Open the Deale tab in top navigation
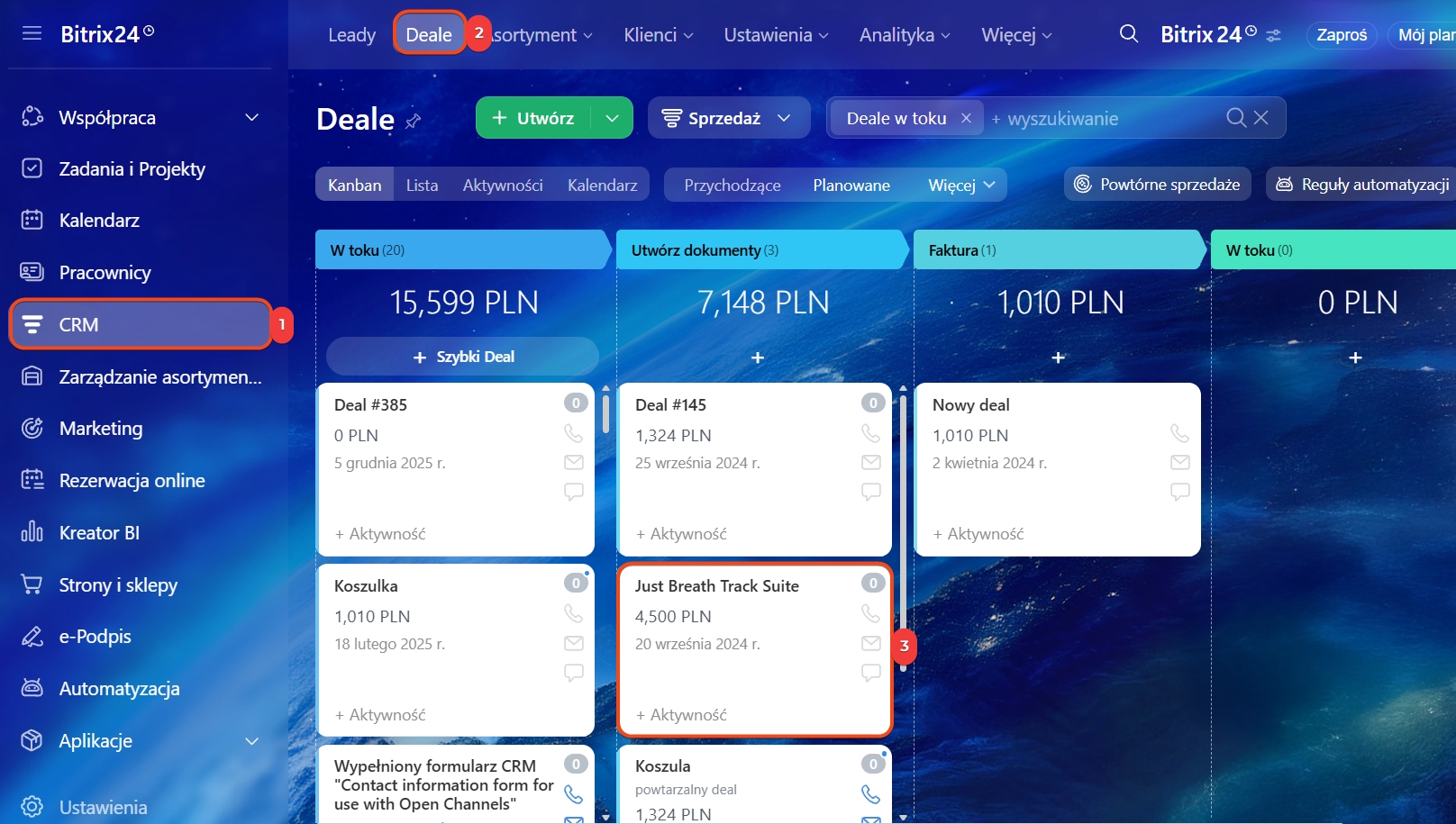 (429, 34)
